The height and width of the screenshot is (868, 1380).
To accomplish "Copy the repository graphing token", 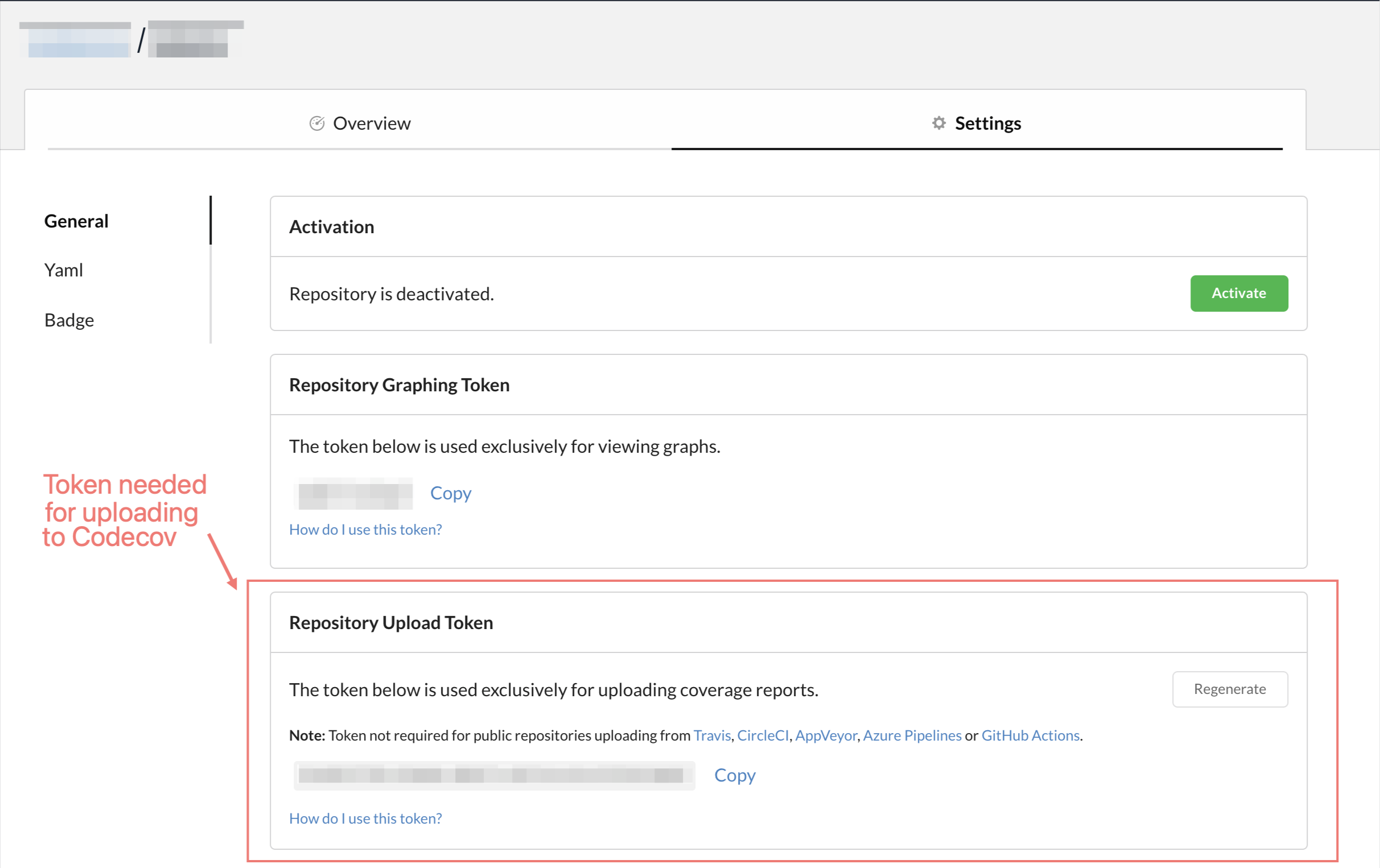I will [x=451, y=493].
